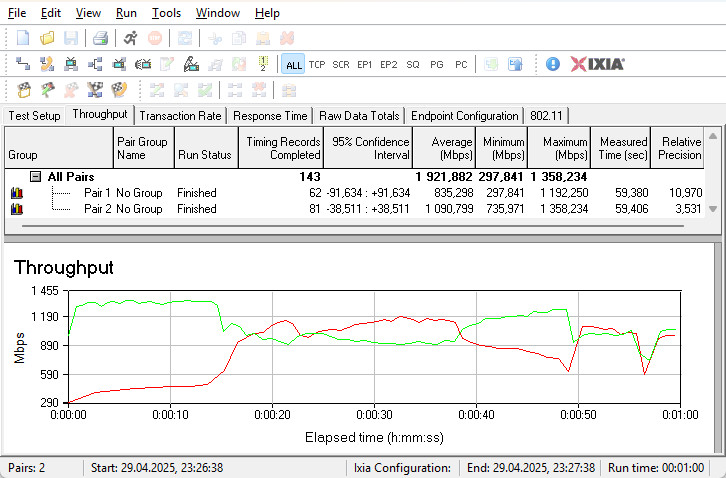Click the chart icon beside Pair 1

tap(17, 193)
